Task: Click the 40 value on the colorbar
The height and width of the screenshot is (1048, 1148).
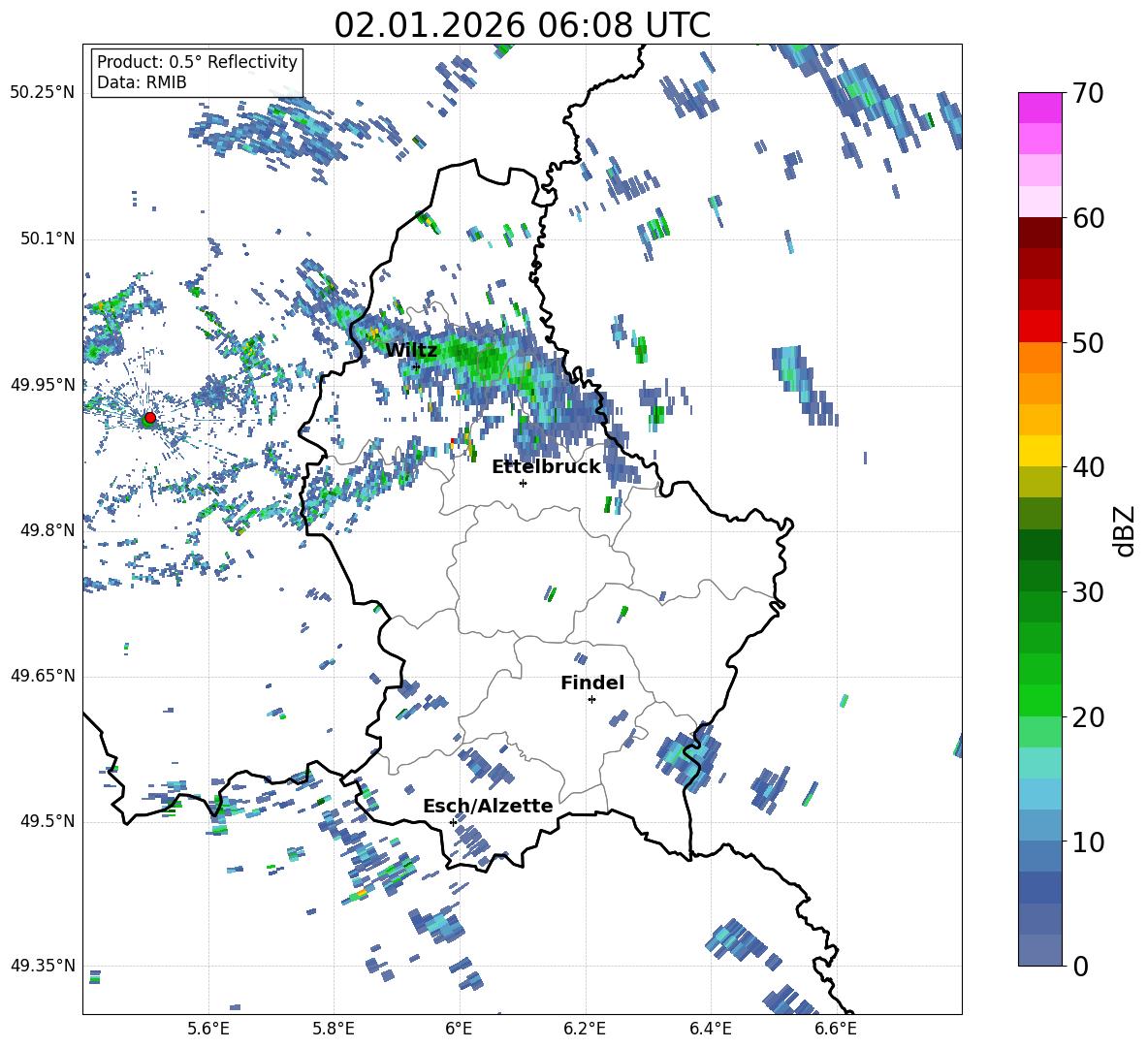Action: point(1088,467)
